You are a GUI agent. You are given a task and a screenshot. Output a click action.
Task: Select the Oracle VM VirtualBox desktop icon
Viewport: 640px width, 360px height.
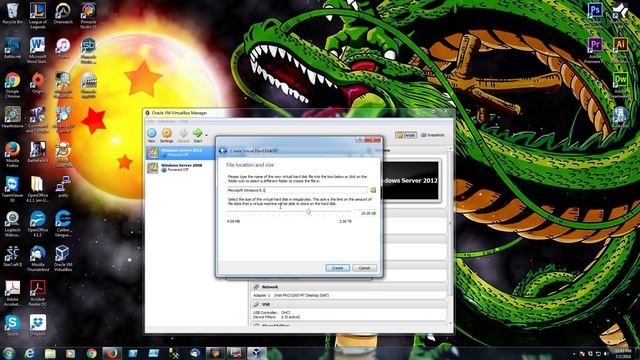[63, 258]
